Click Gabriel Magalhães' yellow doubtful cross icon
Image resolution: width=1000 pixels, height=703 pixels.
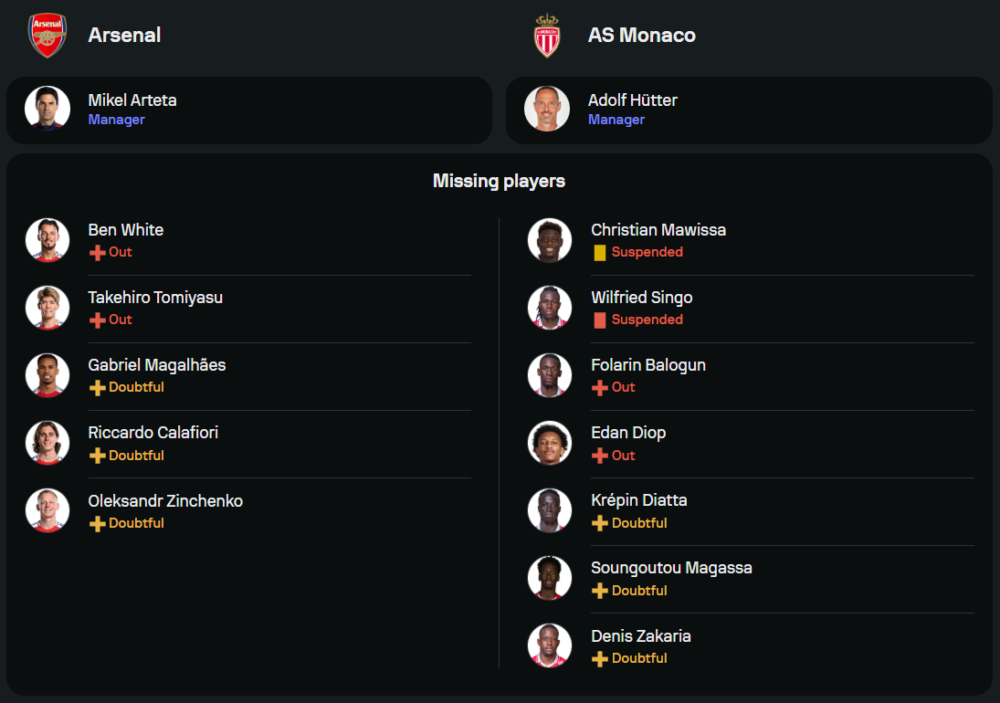point(97,388)
